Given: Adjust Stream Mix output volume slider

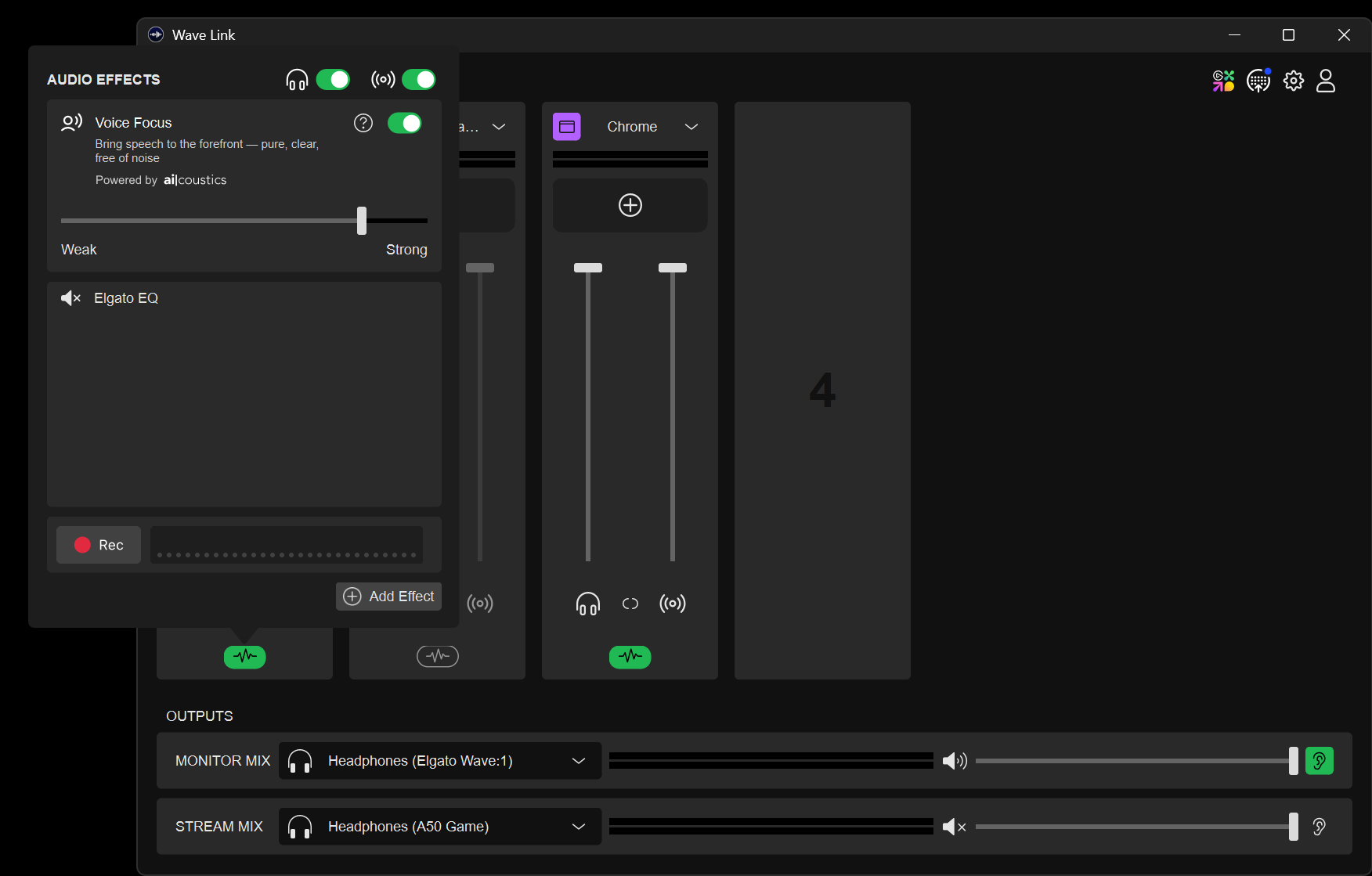Looking at the screenshot, I should click(1294, 827).
